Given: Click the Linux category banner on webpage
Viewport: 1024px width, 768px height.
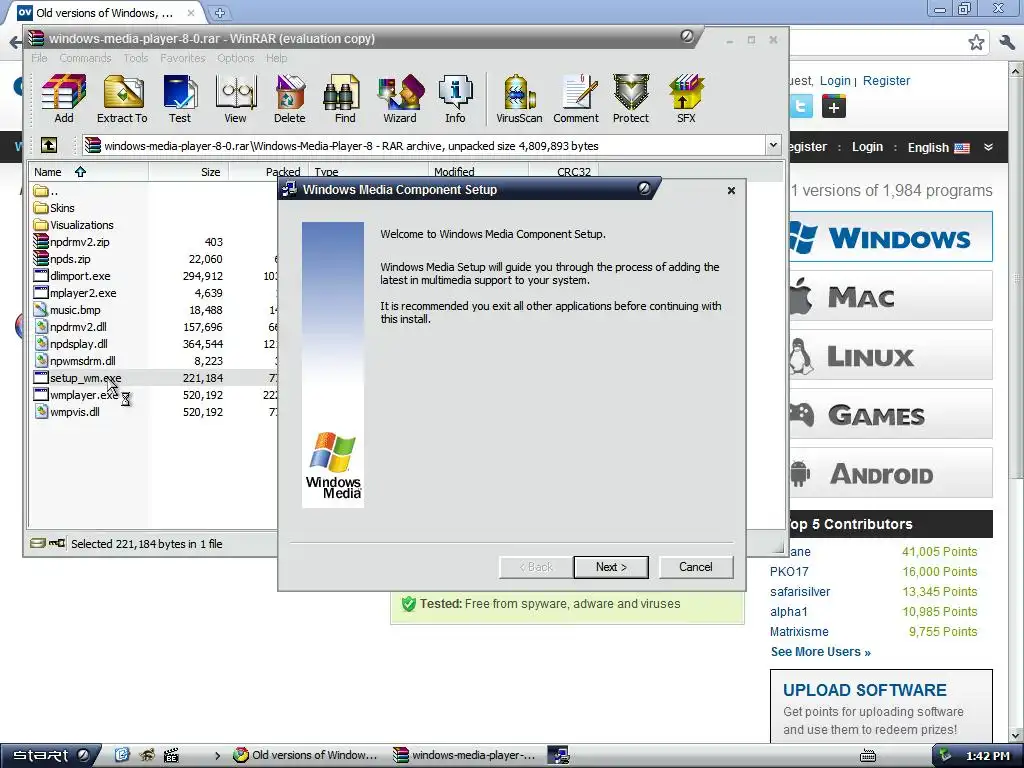Looking at the screenshot, I should click(891, 355).
